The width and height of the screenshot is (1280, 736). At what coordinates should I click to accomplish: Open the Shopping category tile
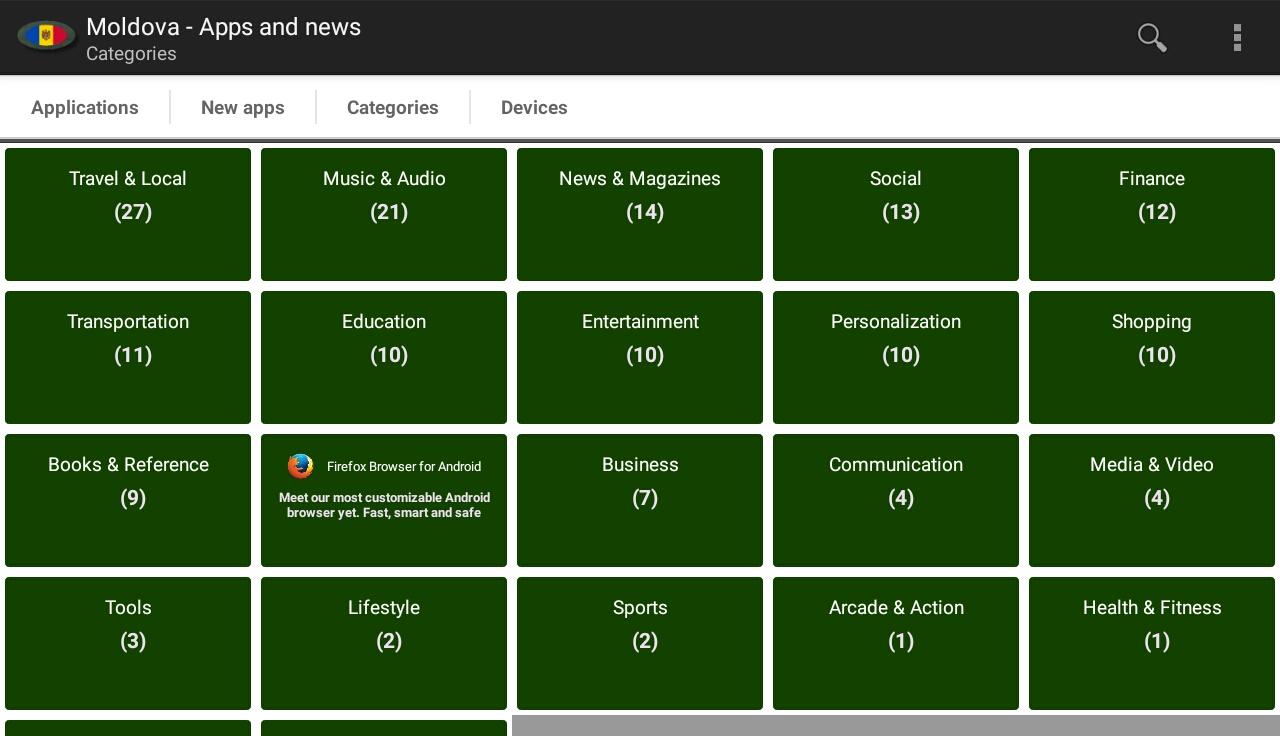click(1152, 357)
